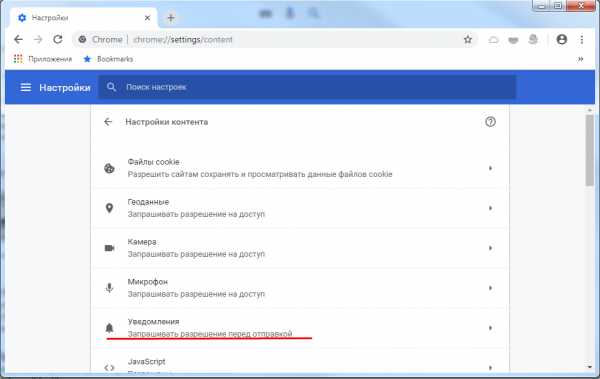Return with arrow beside Настройки контента
Viewport: 600px width, 379px height.
(108, 122)
